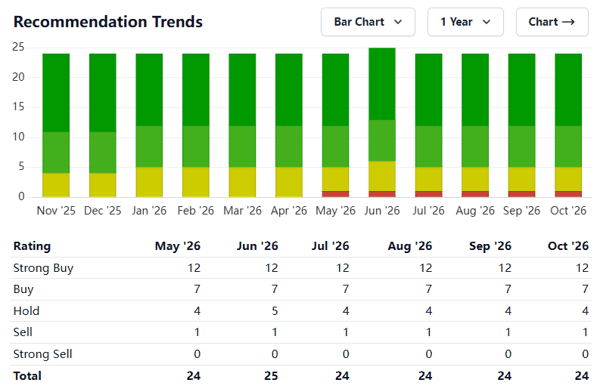Click the Dec '25 bar in the chart
The image size is (600, 392).
(103, 125)
